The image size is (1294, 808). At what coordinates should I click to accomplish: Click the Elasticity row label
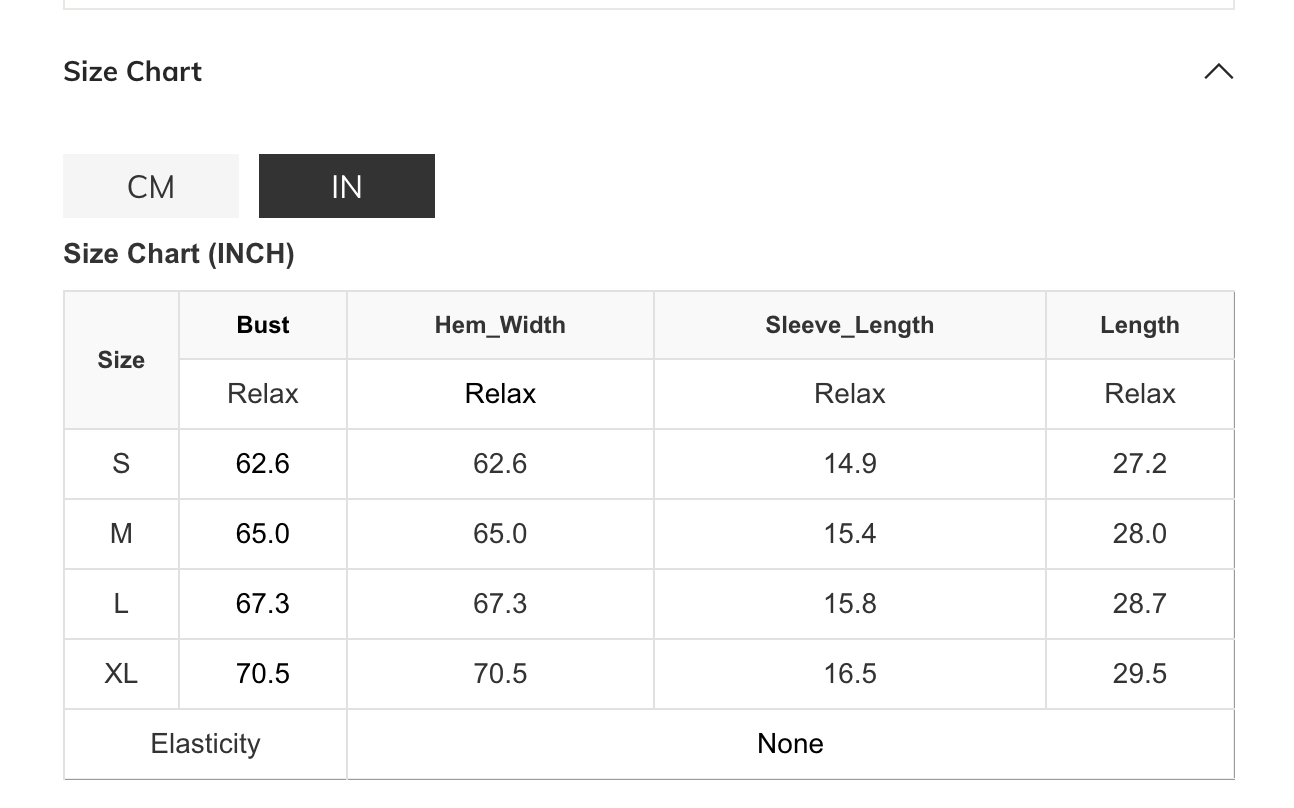click(x=205, y=744)
